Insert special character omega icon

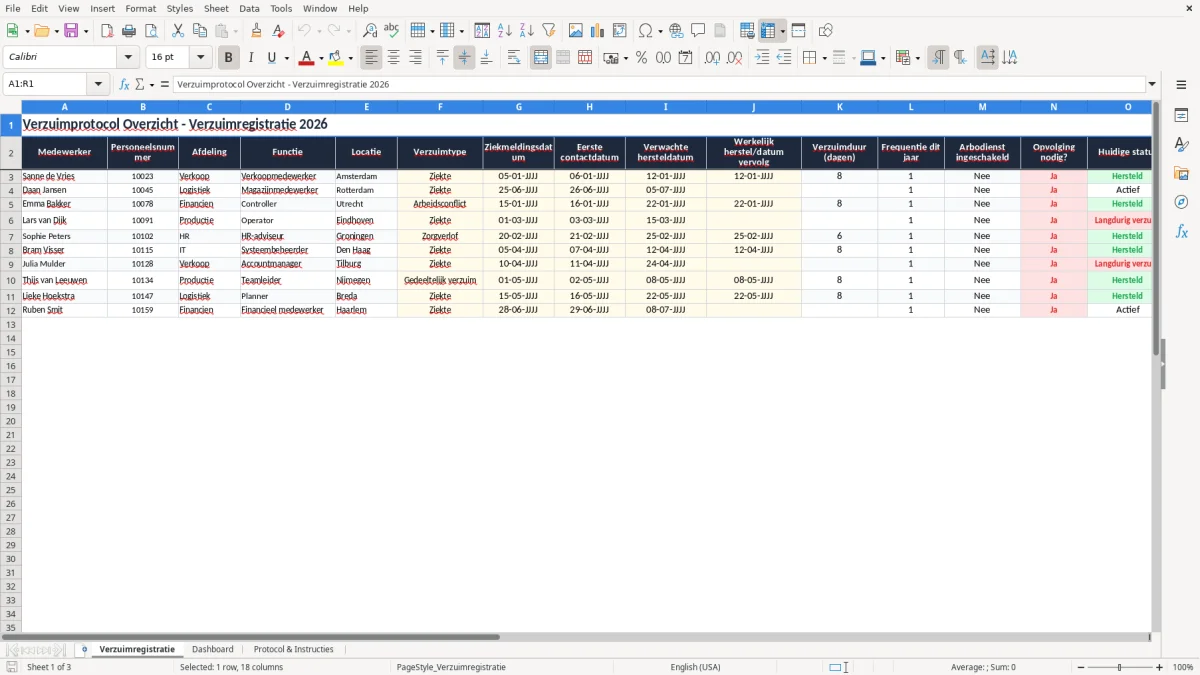coord(646,31)
